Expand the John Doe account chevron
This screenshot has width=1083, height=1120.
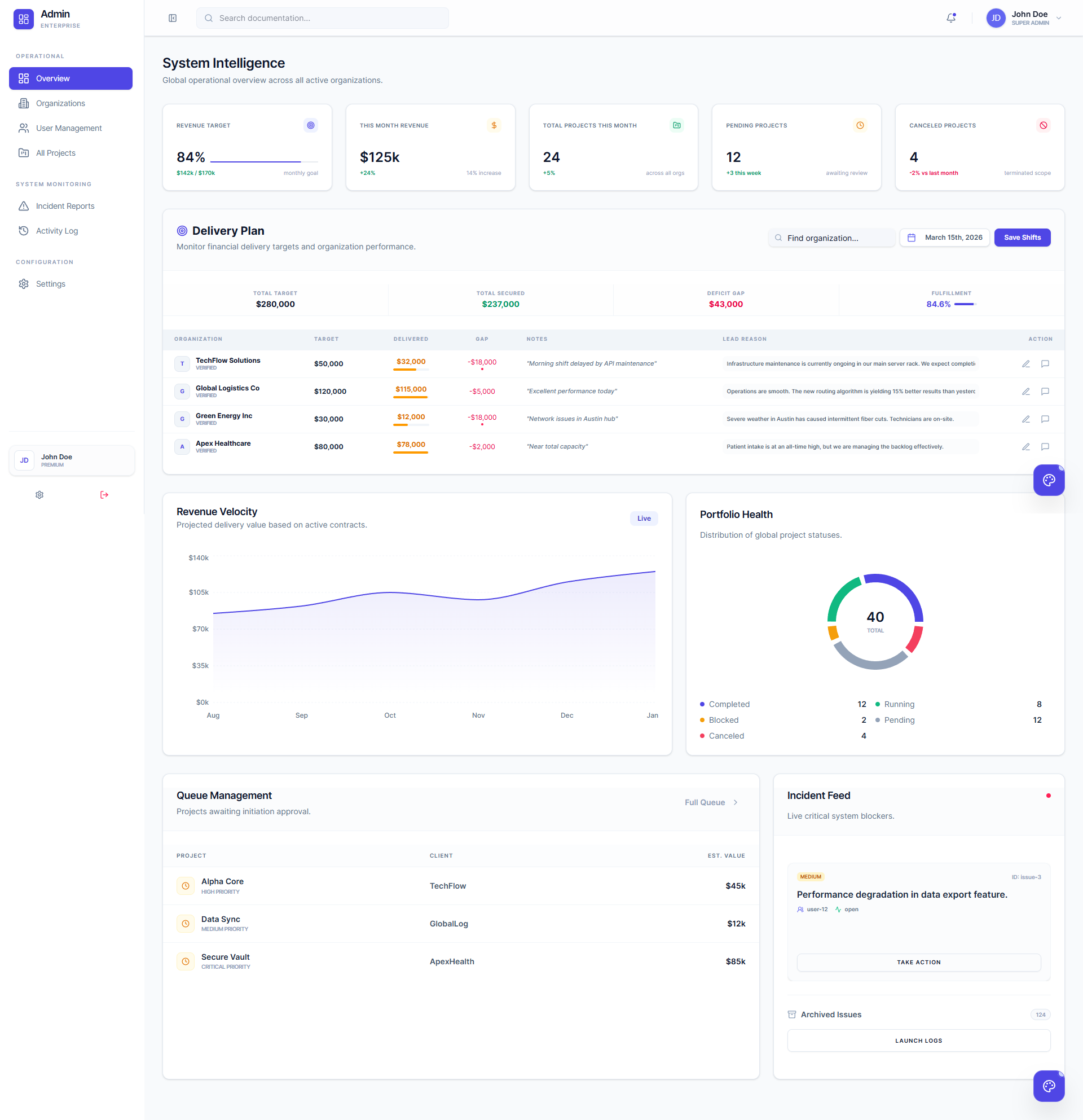(x=1058, y=18)
